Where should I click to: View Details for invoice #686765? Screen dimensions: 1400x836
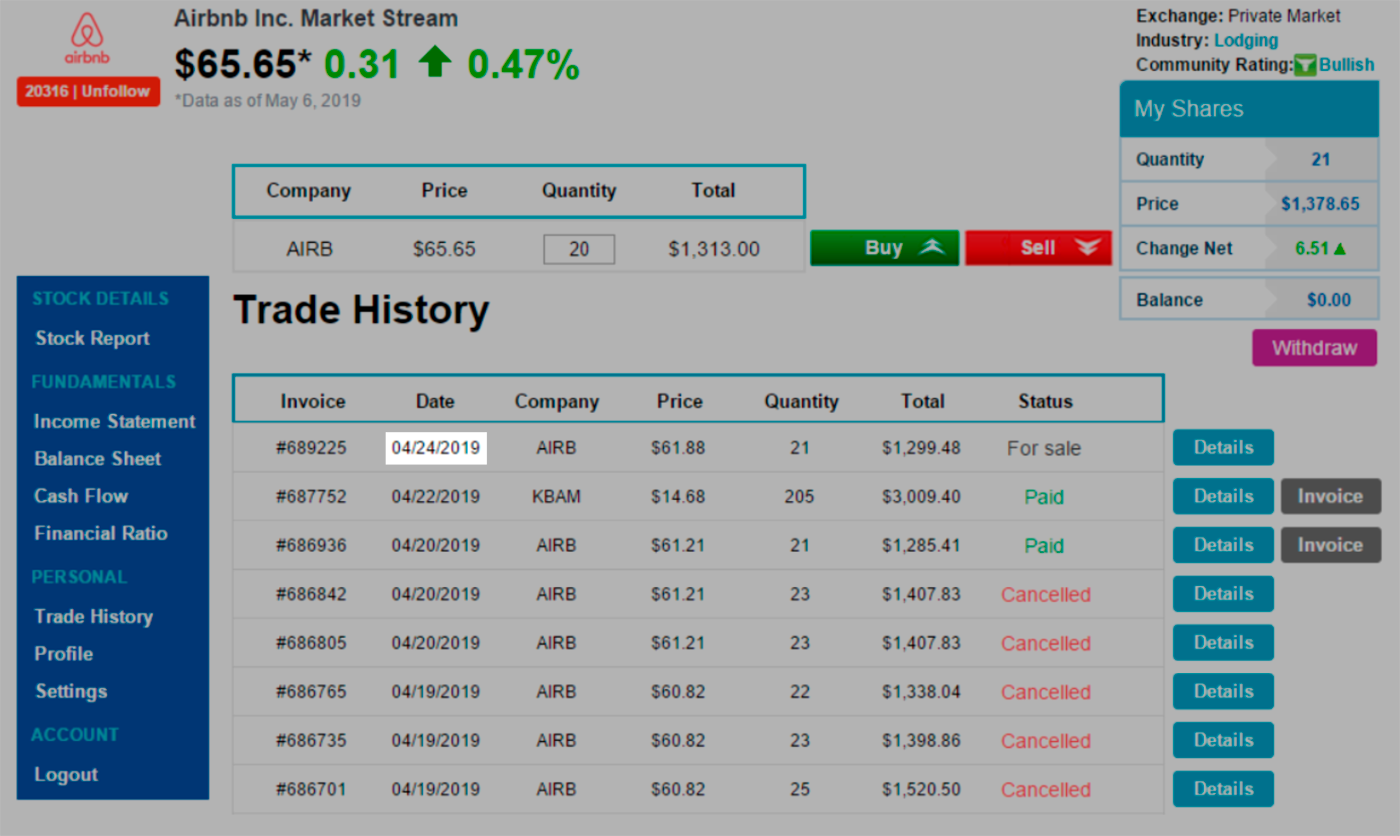point(1223,691)
